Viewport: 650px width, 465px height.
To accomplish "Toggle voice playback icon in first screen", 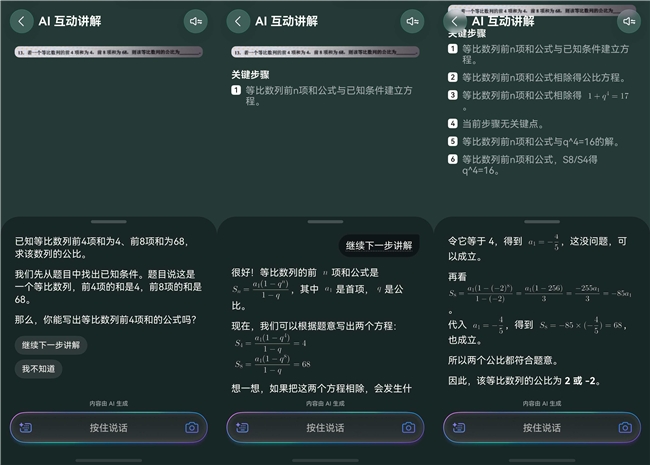I will click(x=196, y=21).
